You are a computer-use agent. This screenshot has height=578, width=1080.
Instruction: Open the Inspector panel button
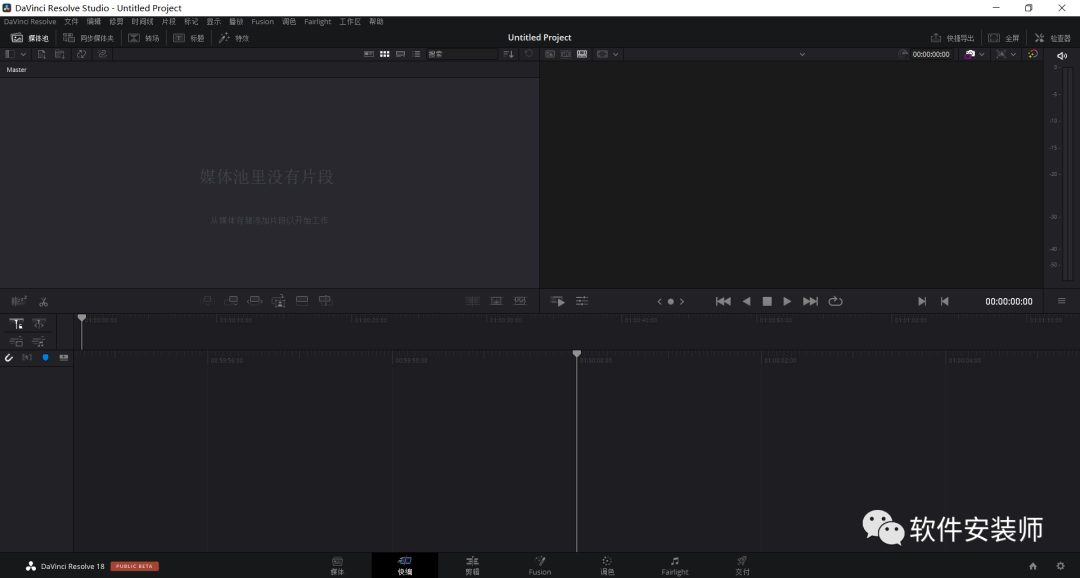[1052, 38]
